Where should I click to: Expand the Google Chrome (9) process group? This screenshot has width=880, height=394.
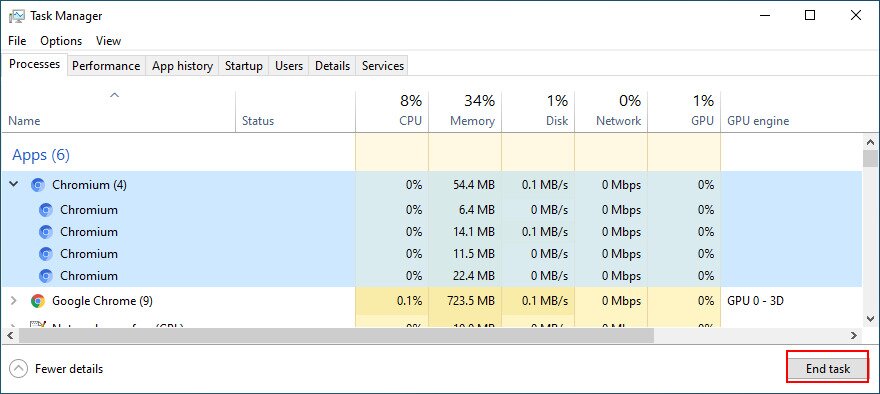[x=14, y=301]
